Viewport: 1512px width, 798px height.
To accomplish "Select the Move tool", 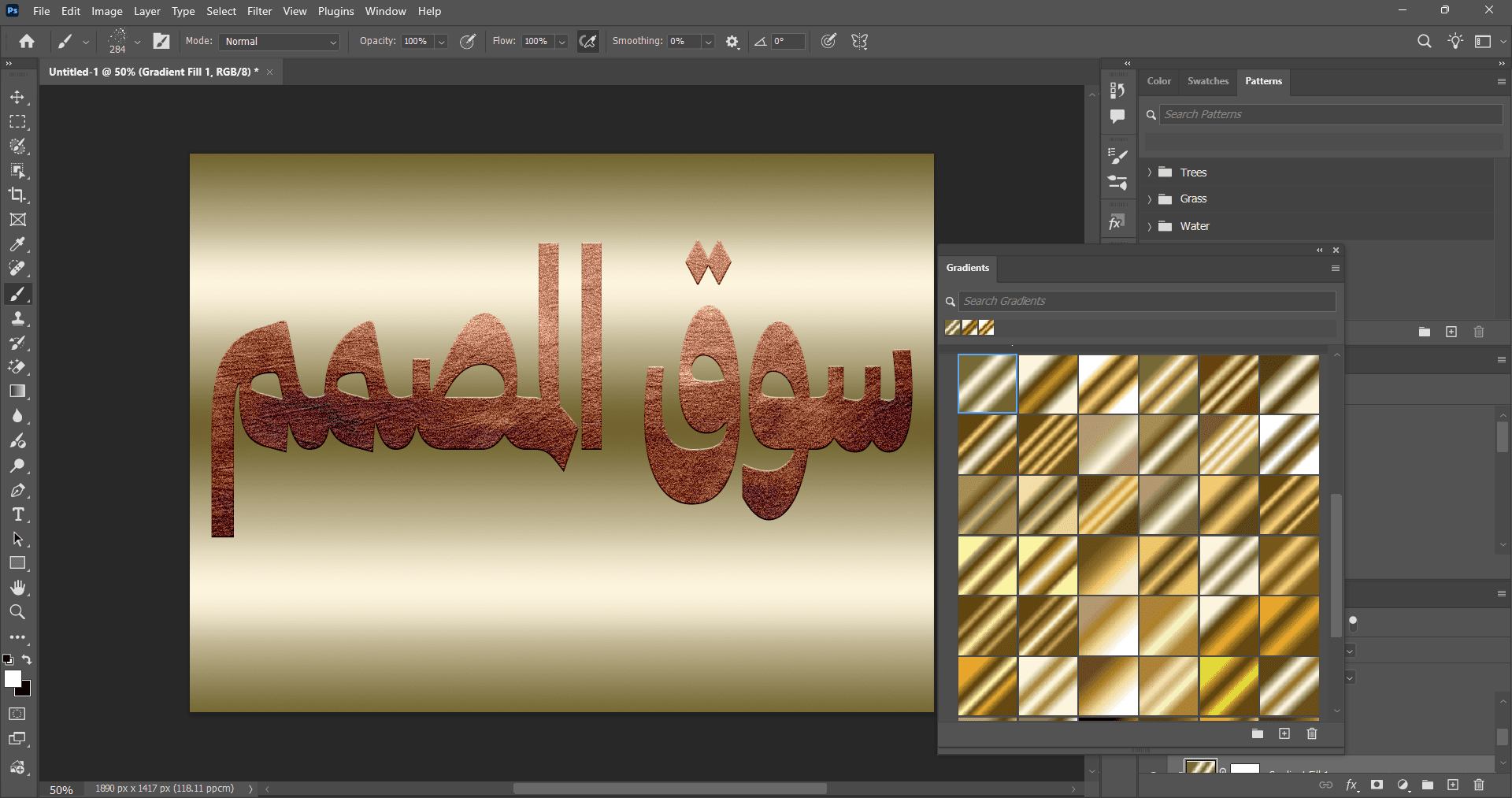I will point(17,97).
